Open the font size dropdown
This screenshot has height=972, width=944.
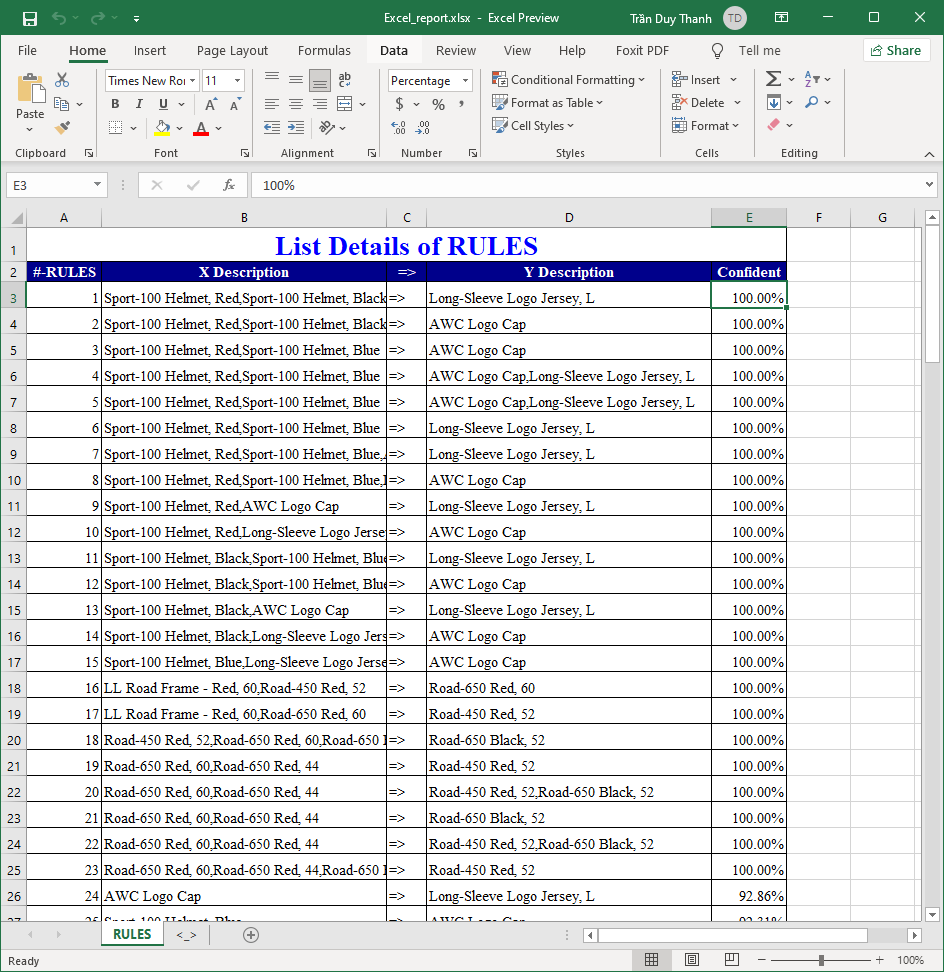(x=237, y=81)
